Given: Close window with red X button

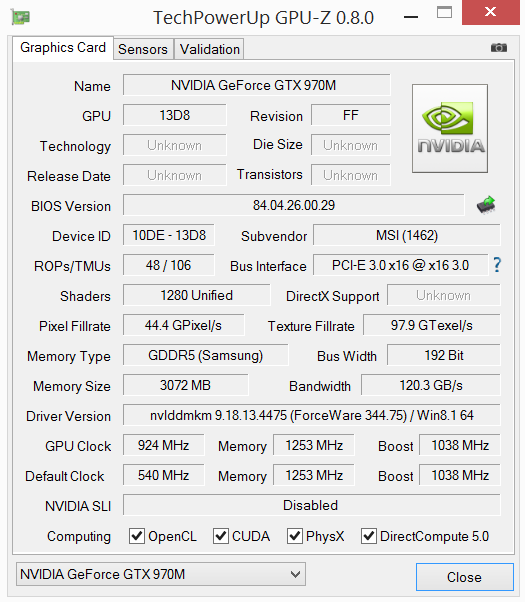Looking at the screenshot, I should [490, 12].
